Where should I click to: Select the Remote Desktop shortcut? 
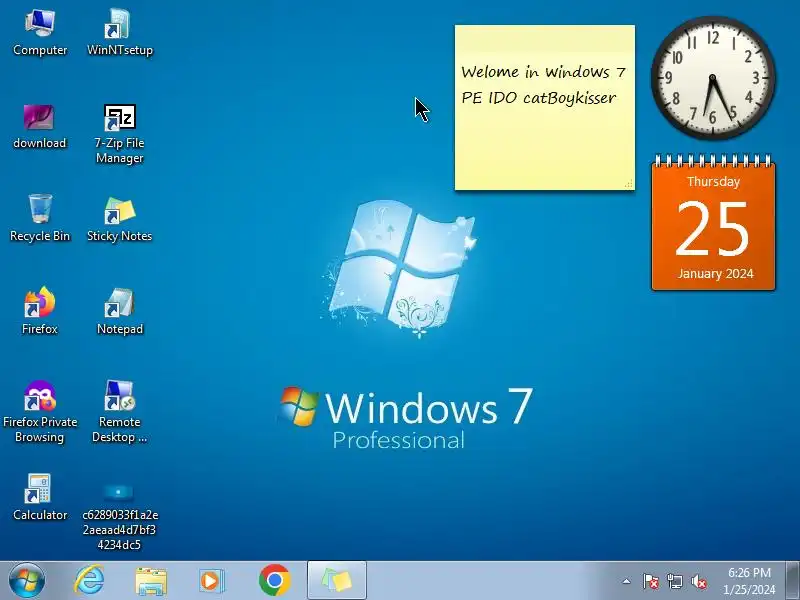click(119, 412)
